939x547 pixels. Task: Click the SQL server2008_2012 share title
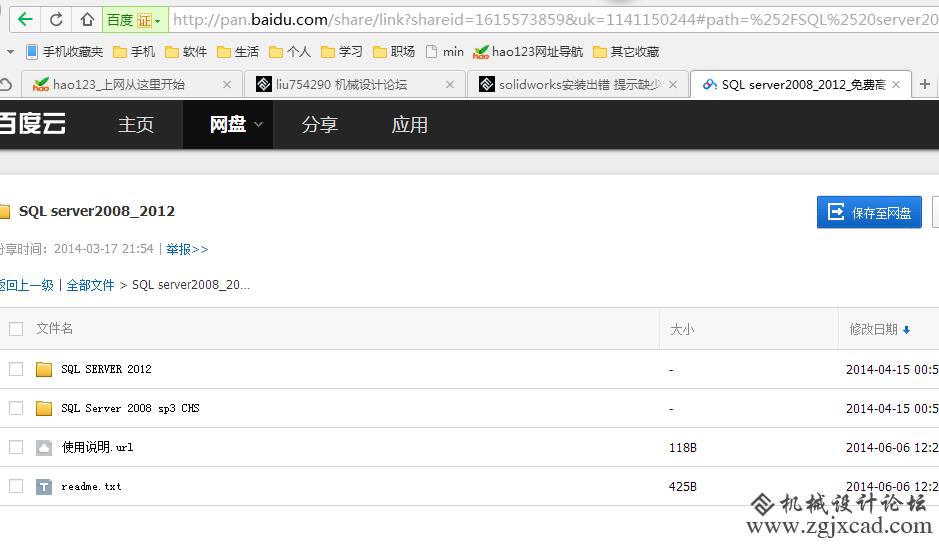tap(97, 211)
